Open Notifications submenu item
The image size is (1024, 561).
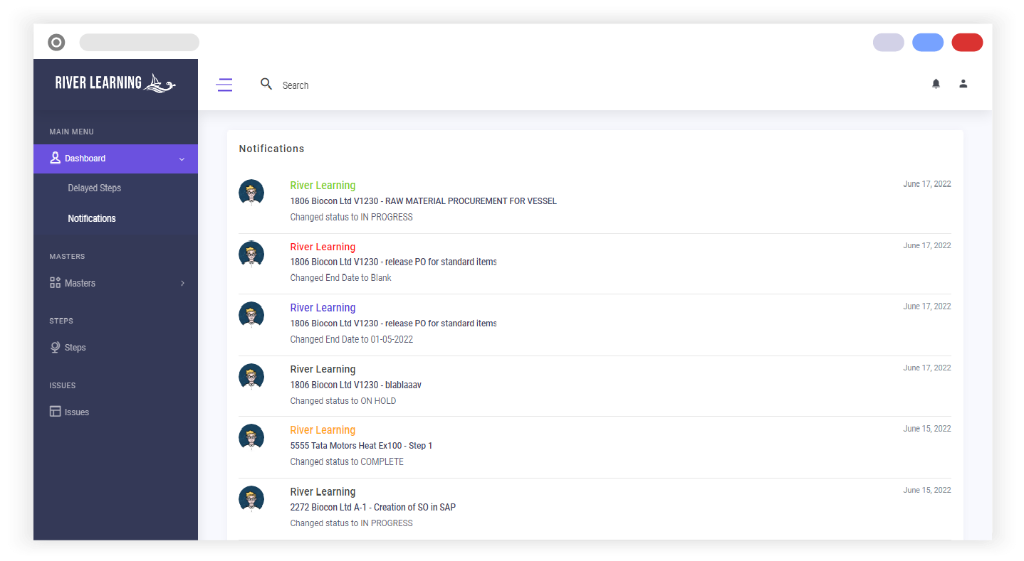click(91, 218)
